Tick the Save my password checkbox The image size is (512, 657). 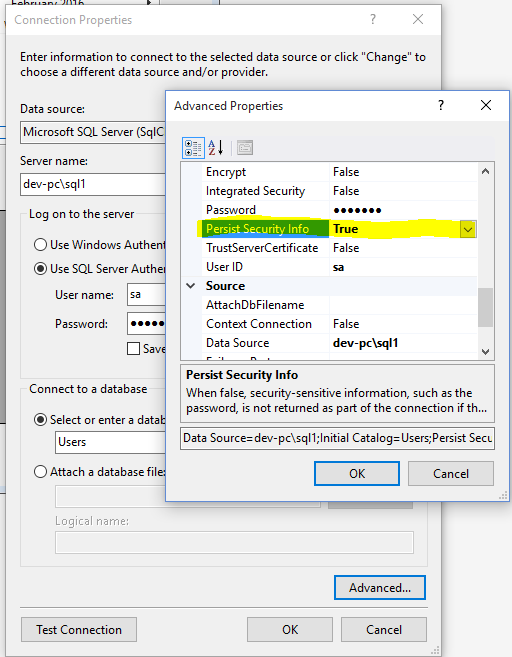[133, 349]
